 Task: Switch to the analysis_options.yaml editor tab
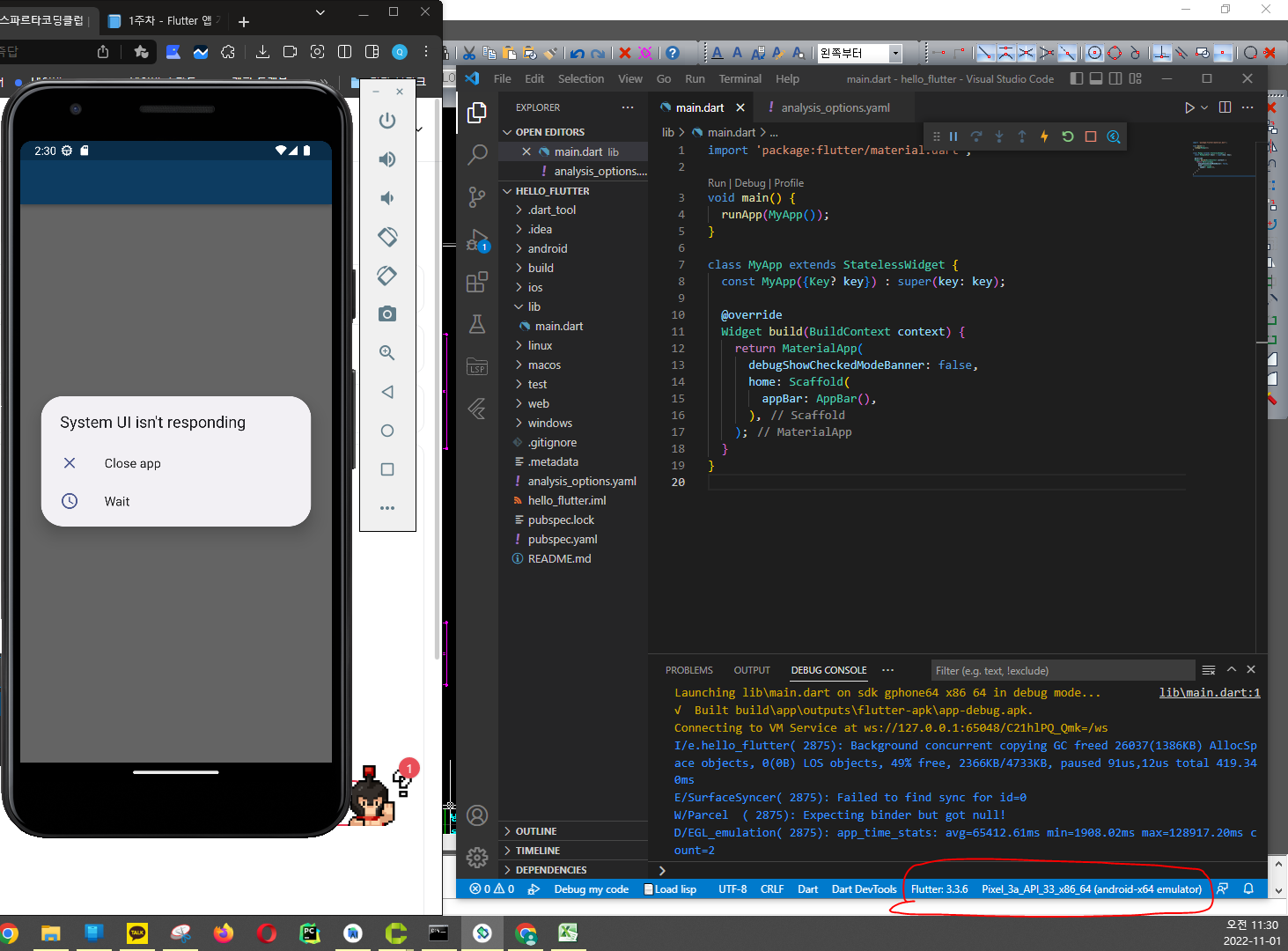pyautogui.click(x=835, y=107)
